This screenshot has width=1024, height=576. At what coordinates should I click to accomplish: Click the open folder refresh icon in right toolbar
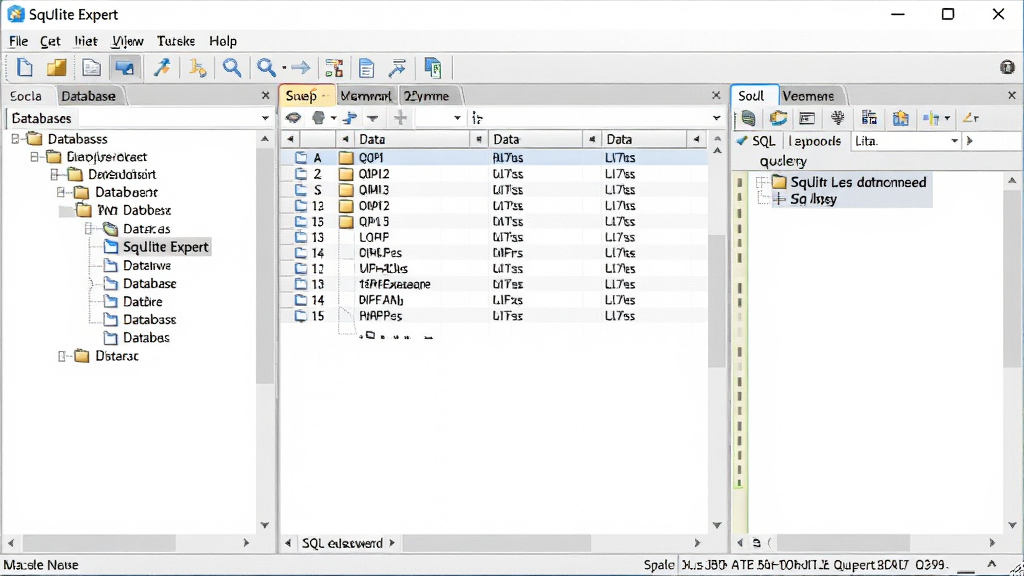[x=778, y=118]
